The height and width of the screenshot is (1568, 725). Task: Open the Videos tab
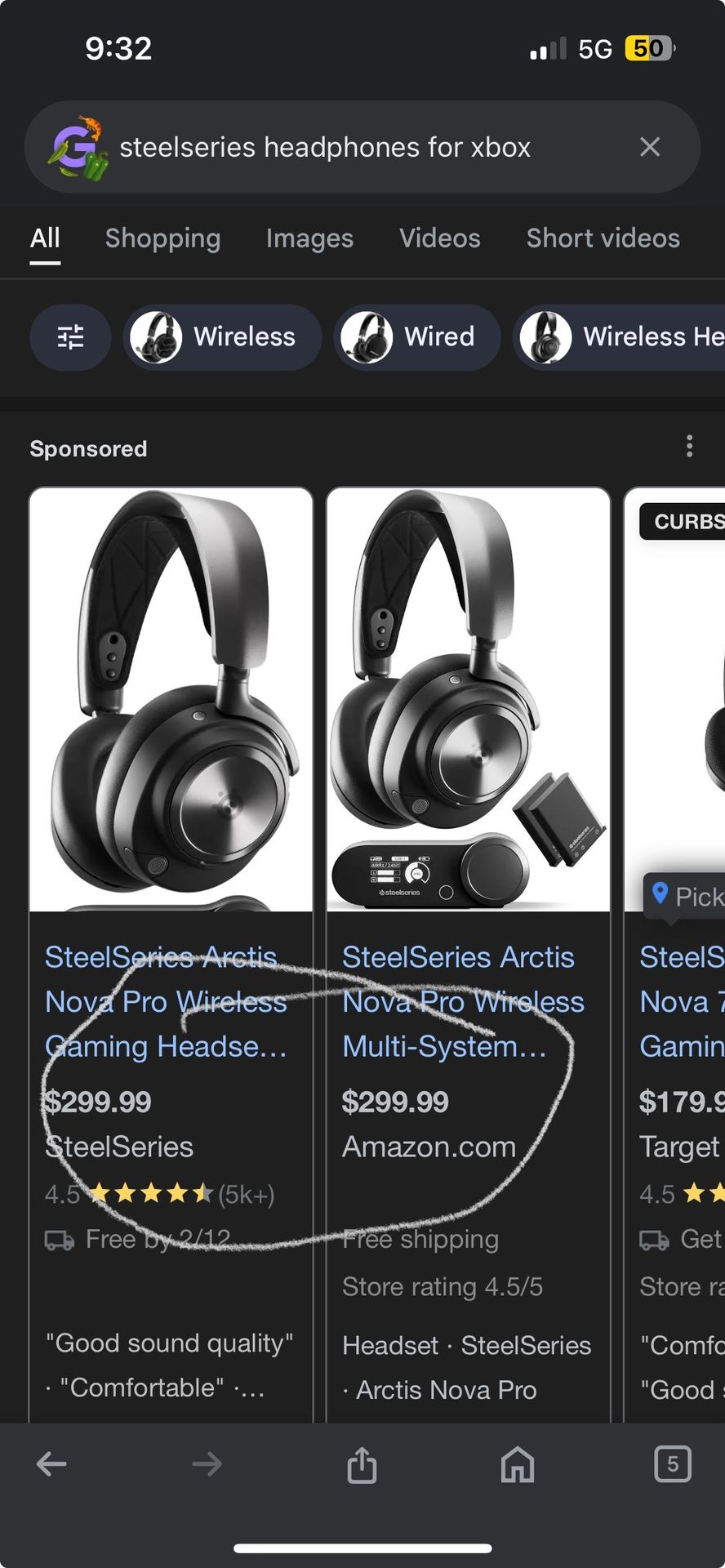[x=439, y=238]
